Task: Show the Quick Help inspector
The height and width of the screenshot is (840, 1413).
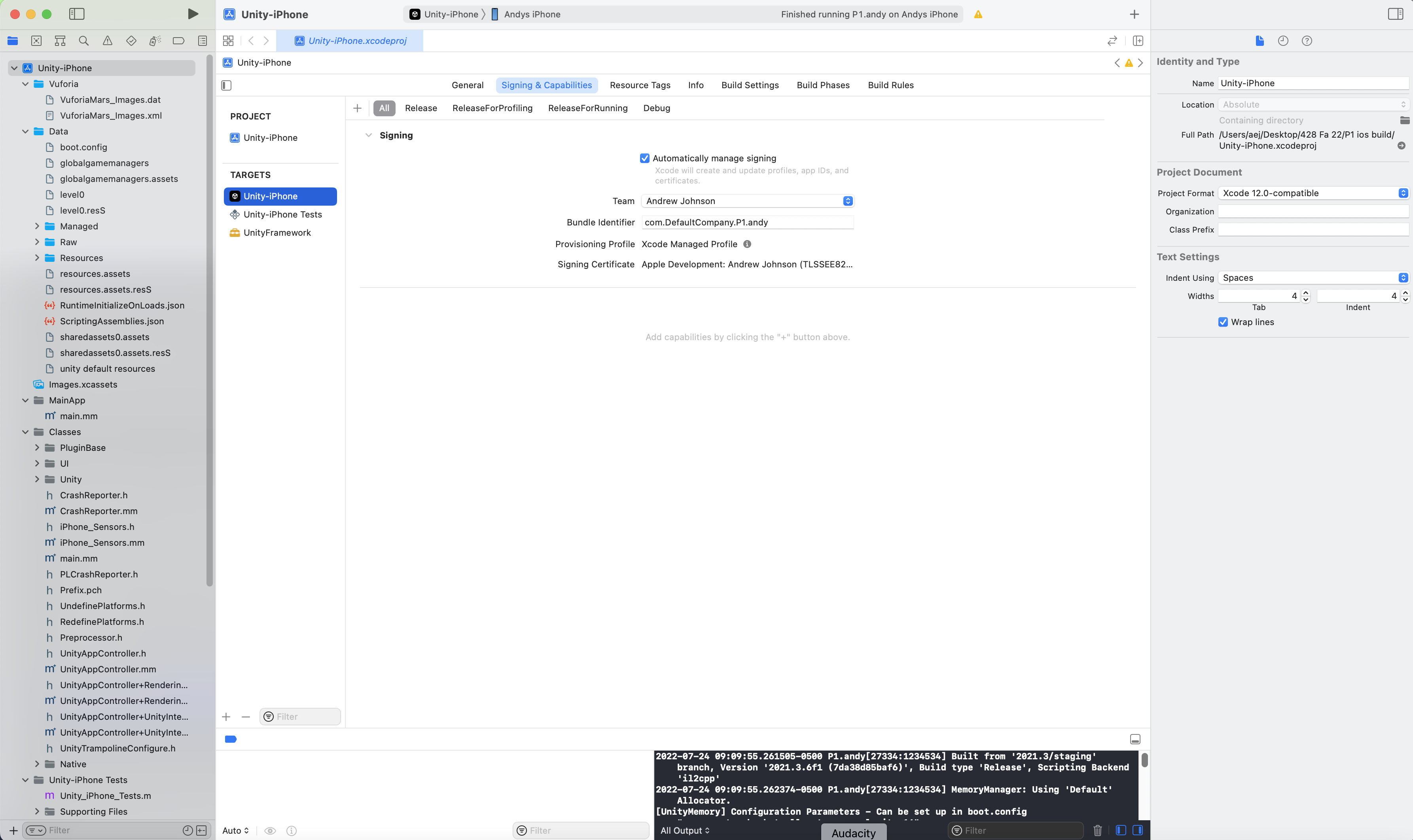Action: point(1307,41)
